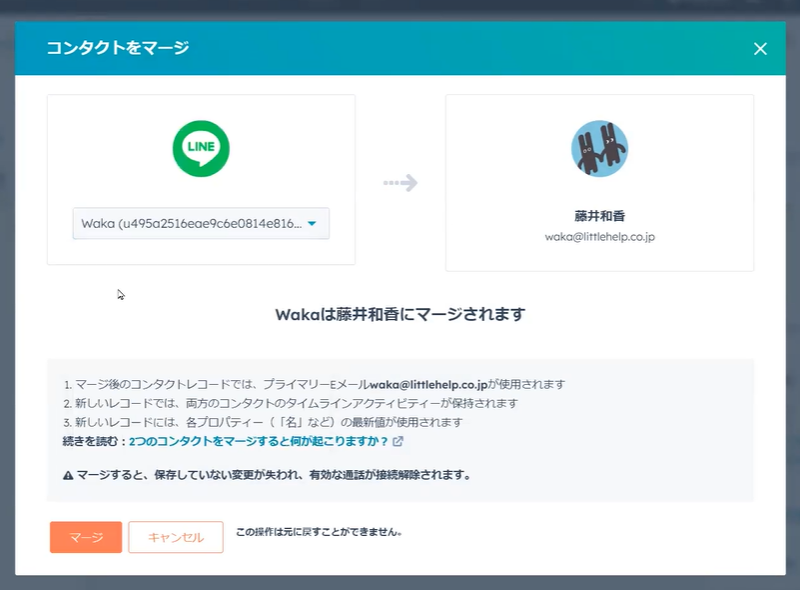Click the green LINE logo icon
This screenshot has width=800, height=590.
coord(201,149)
